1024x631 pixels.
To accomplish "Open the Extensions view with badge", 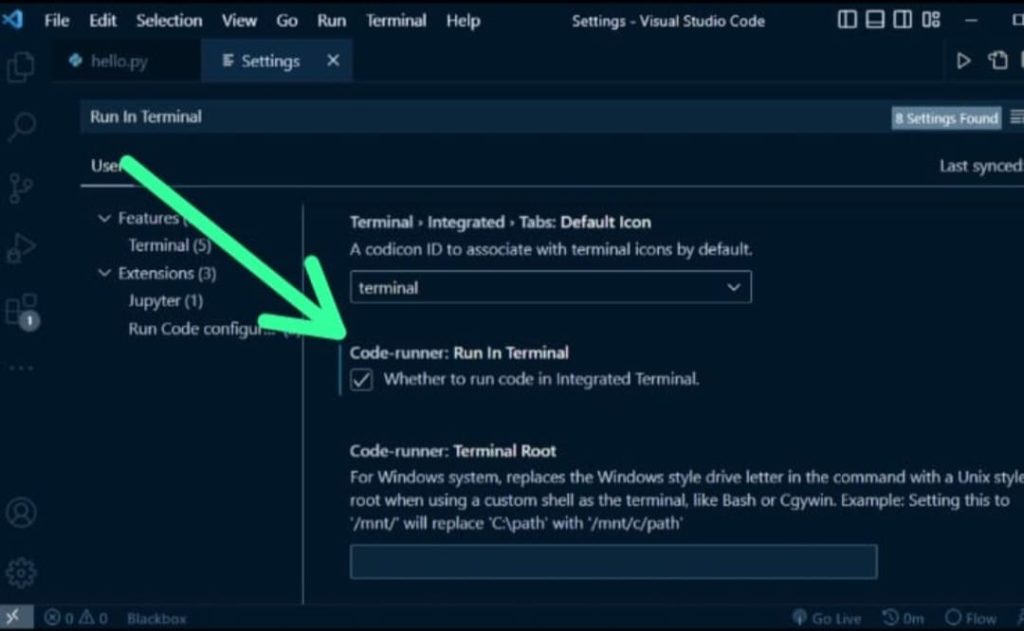I will (x=22, y=310).
